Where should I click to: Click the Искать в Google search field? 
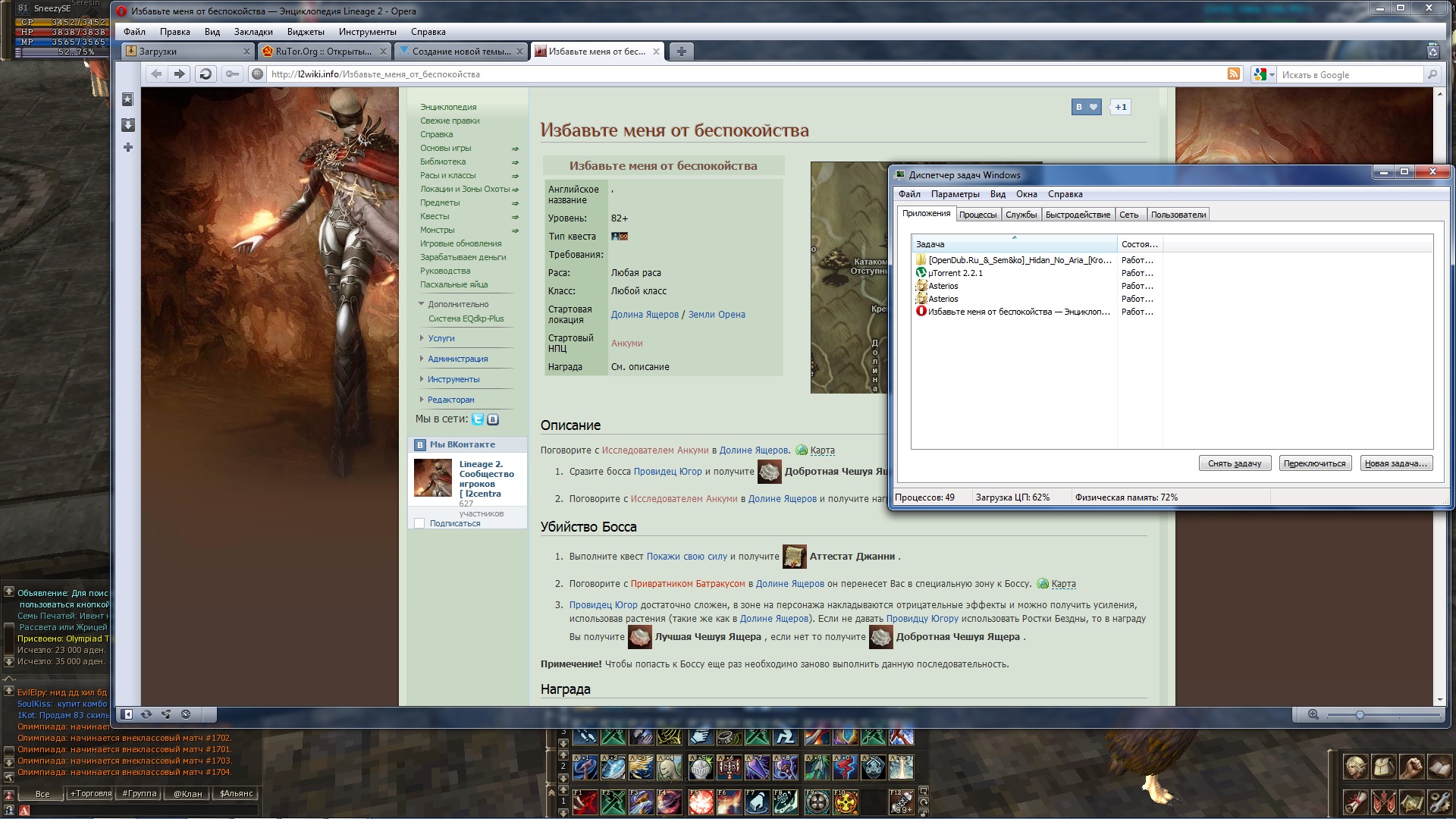pyautogui.click(x=1350, y=74)
